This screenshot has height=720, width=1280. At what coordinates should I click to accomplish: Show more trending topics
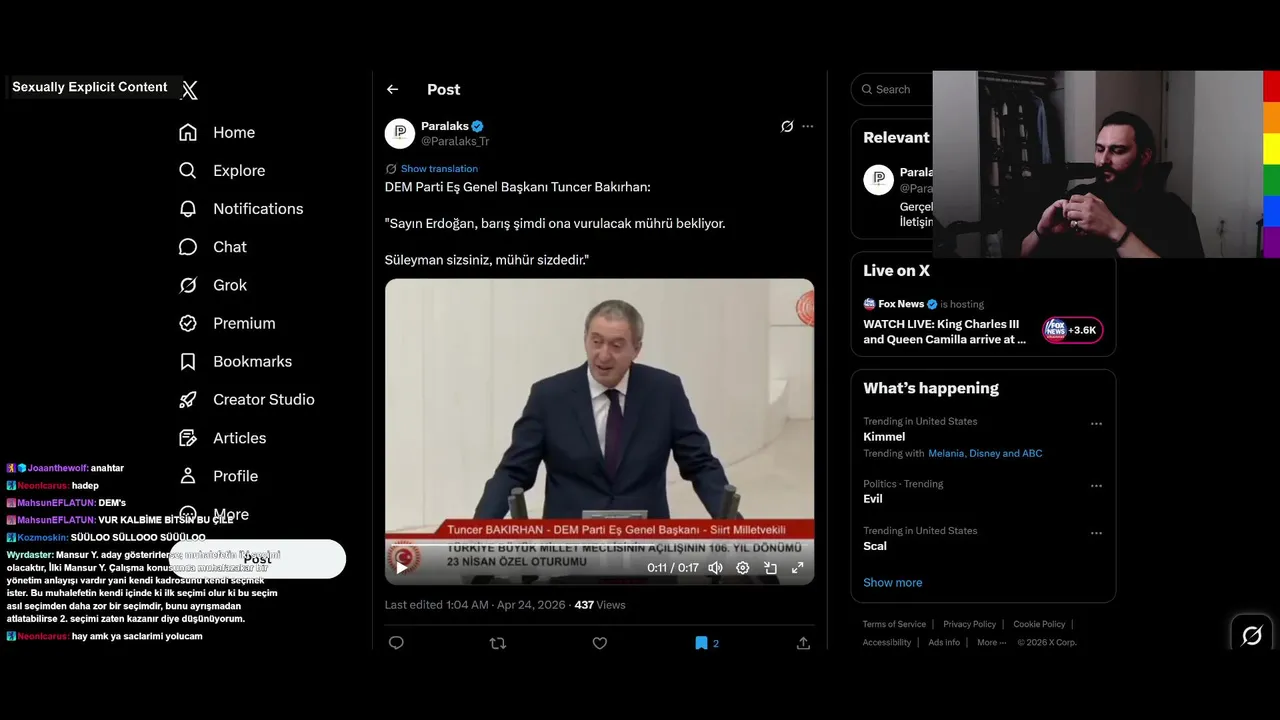click(x=893, y=583)
